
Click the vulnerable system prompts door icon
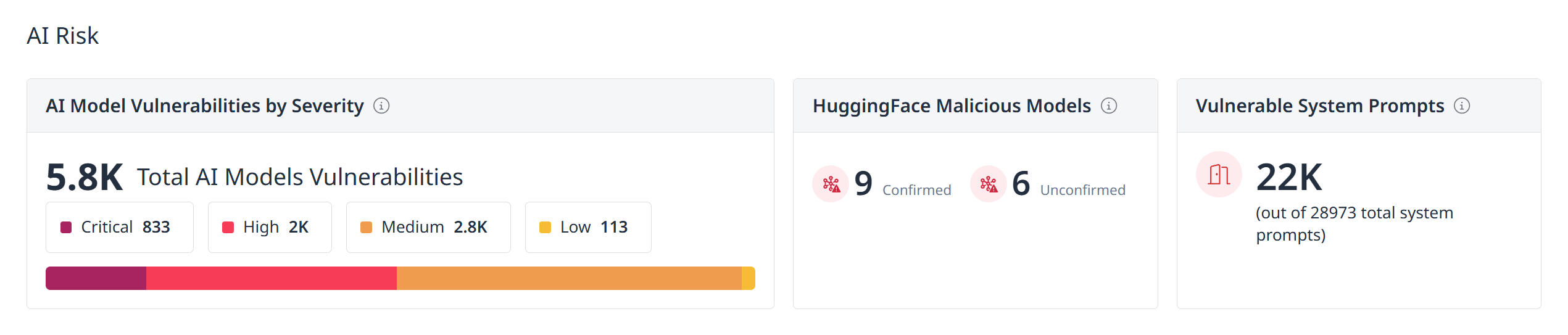(1219, 175)
